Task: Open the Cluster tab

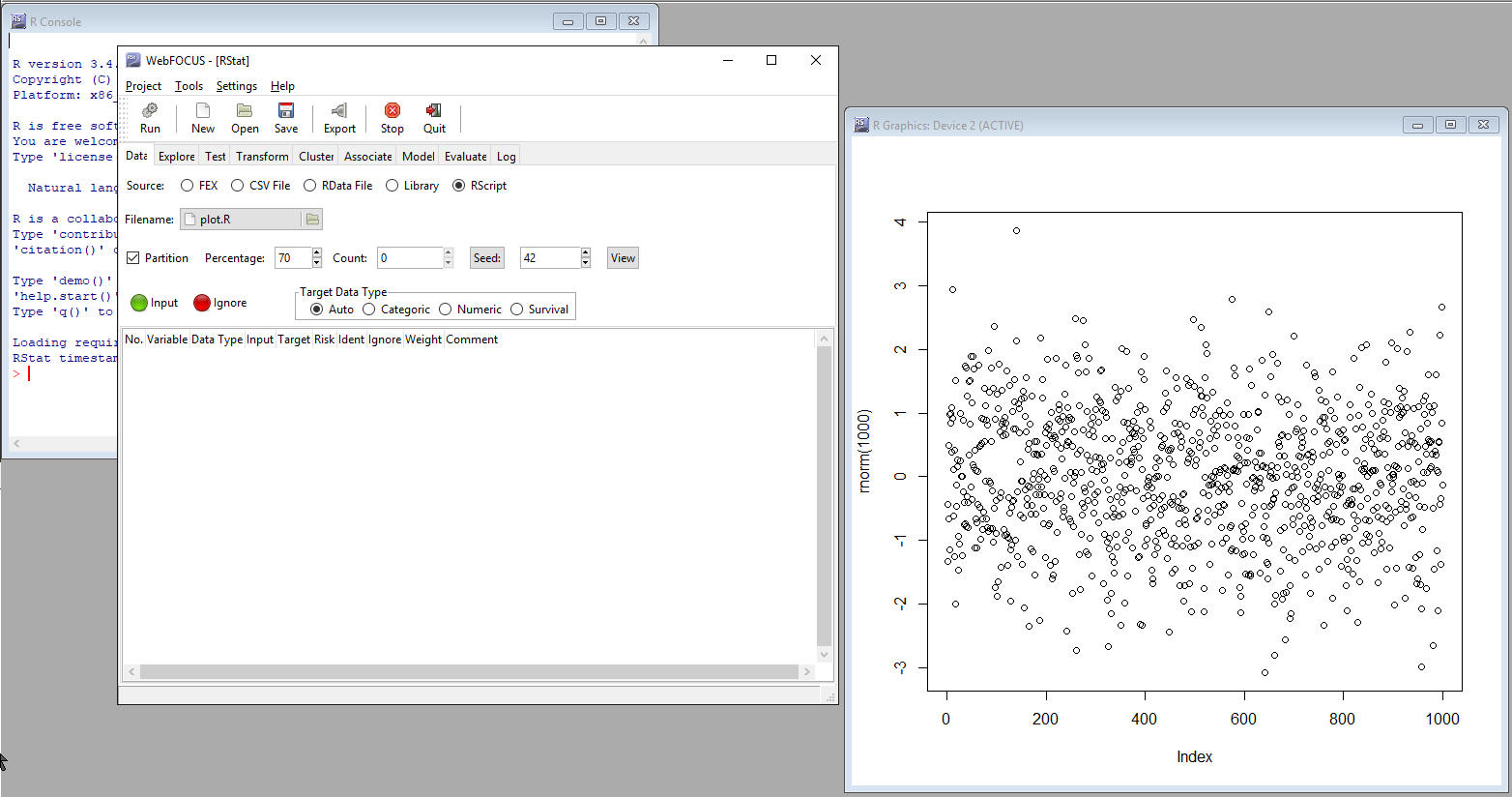Action: [x=316, y=157]
